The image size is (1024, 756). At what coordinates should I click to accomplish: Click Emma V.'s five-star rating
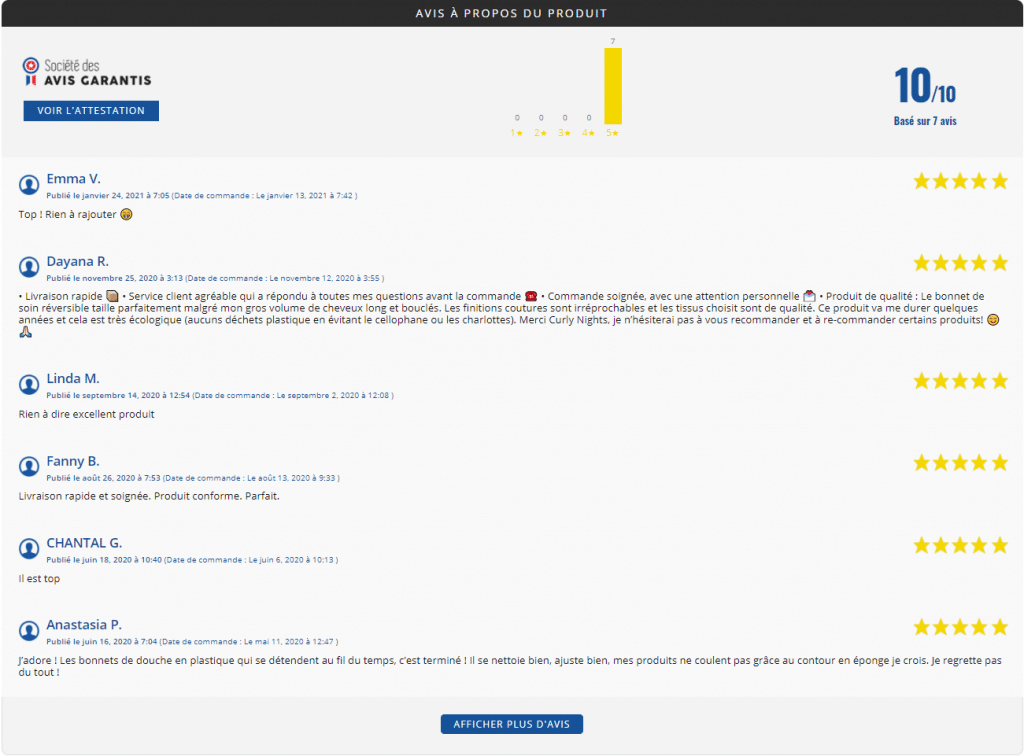(x=960, y=181)
